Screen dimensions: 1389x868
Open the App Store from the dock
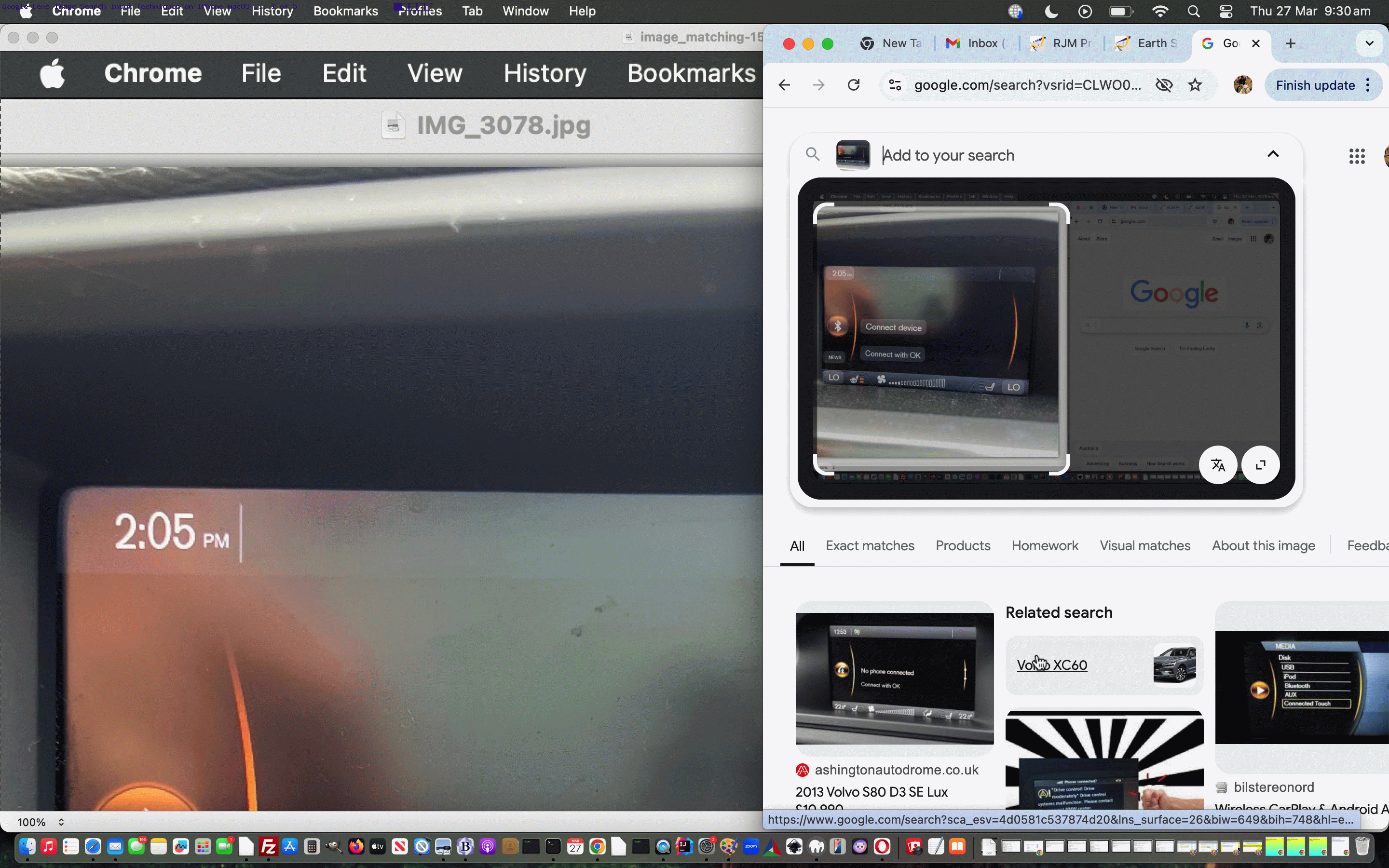(290, 846)
